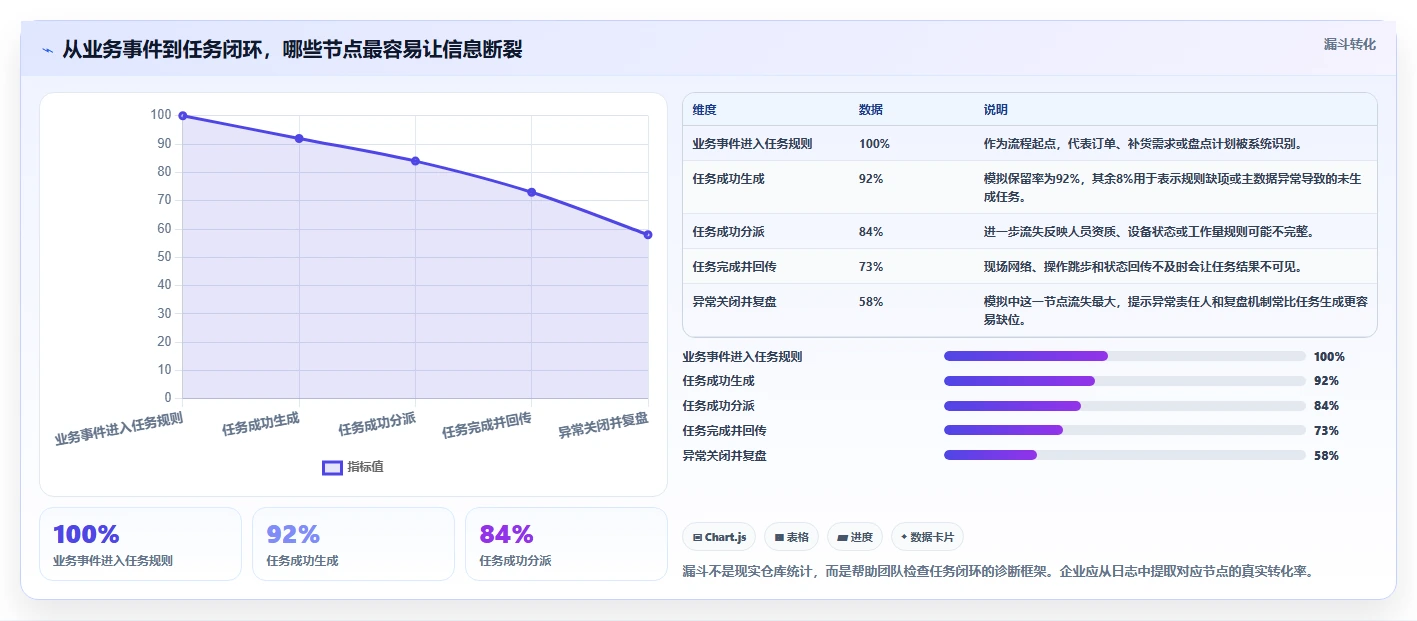1417x621 pixels.
Task: Click the chart data point at 100
Action: click(183, 116)
